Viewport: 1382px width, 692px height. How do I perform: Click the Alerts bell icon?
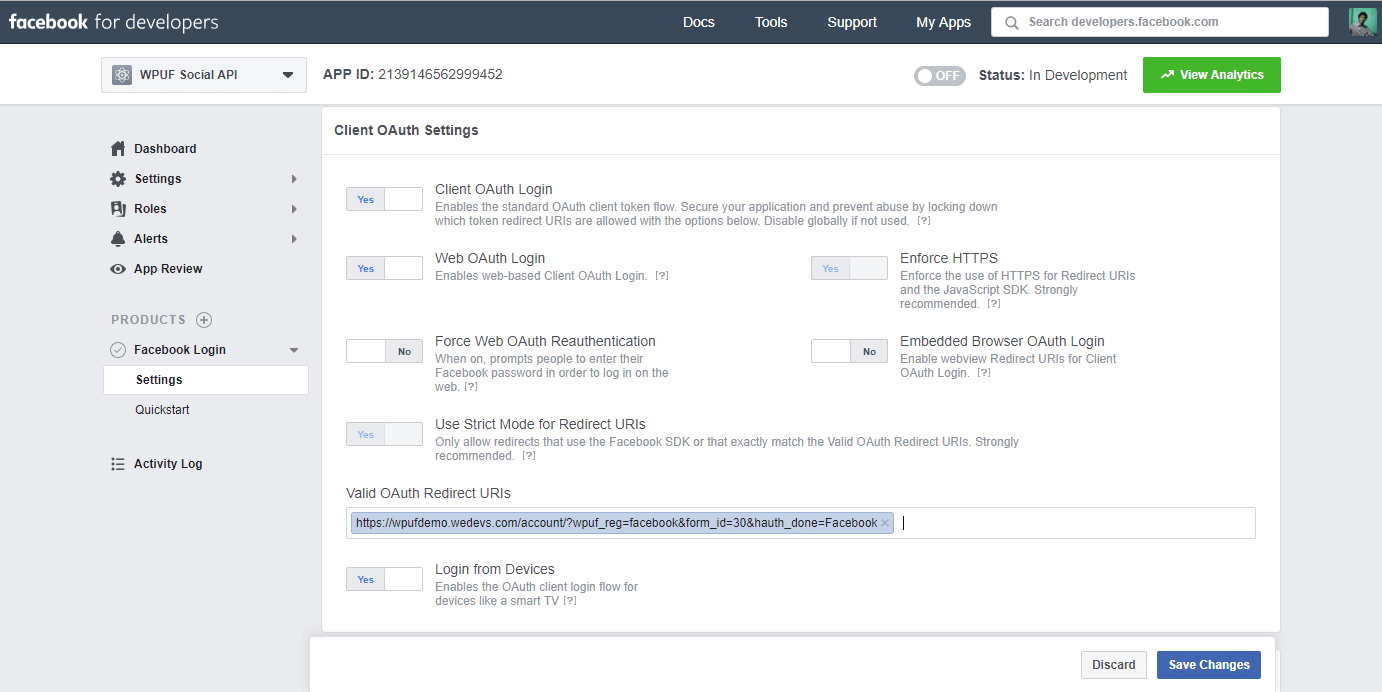coord(118,239)
